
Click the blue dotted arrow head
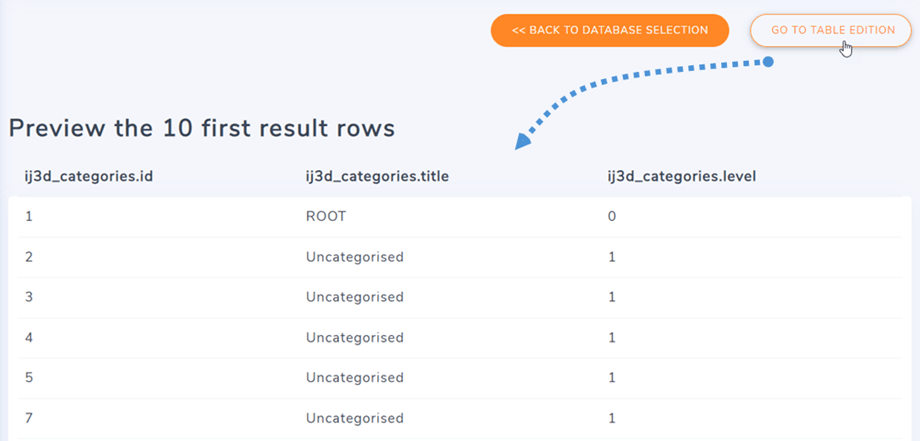[x=523, y=141]
